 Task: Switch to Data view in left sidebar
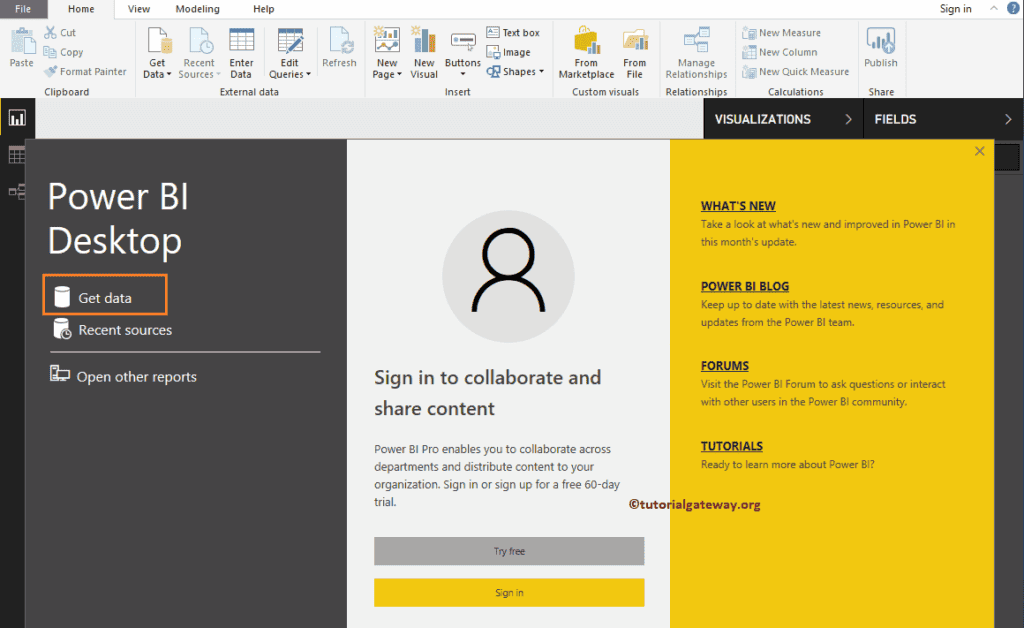16,155
